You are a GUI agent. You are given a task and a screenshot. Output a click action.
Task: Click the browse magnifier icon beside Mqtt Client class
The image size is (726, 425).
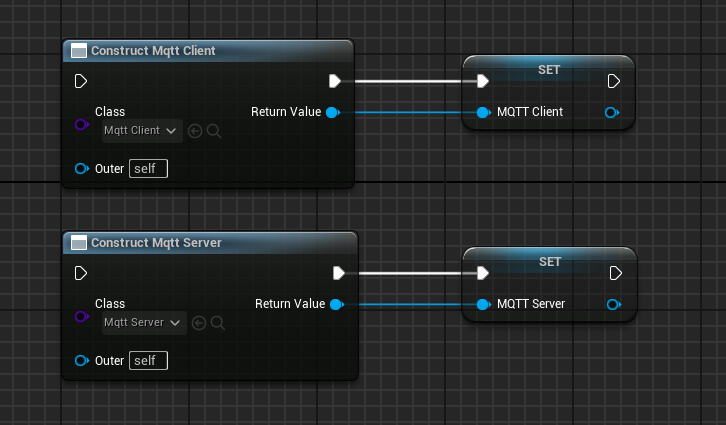[x=213, y=130]
